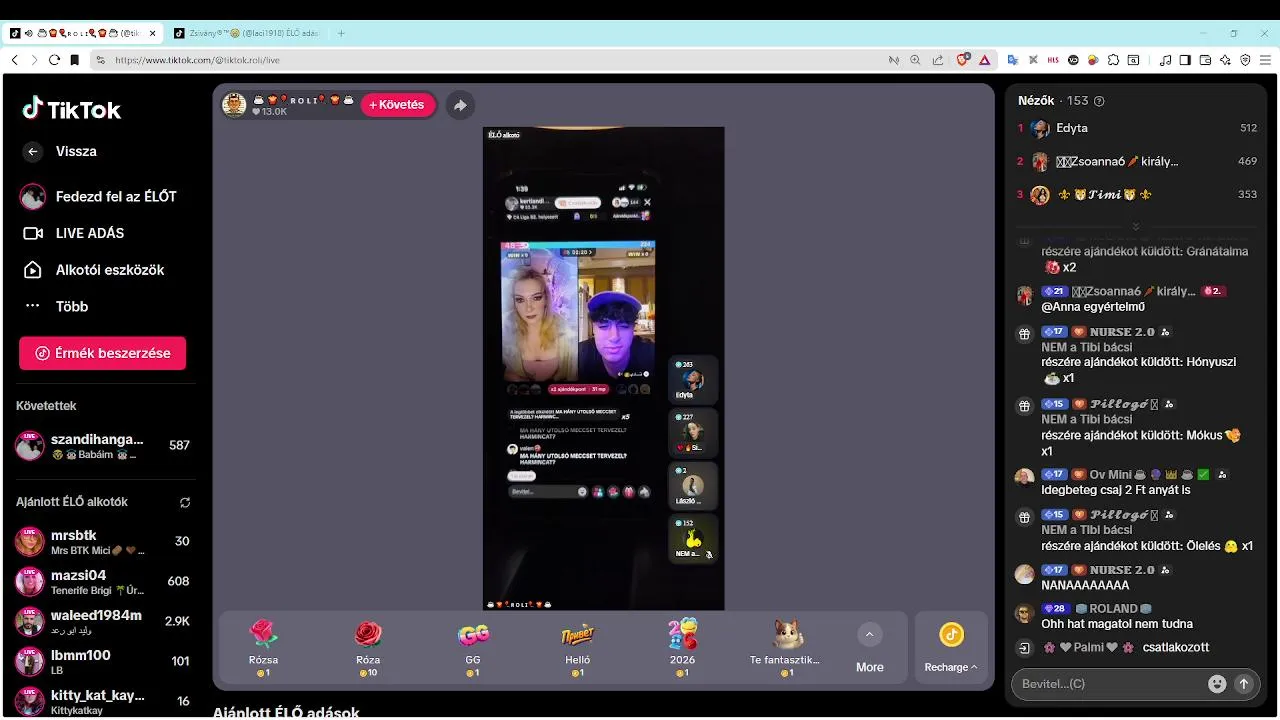This screenshot has width=1280, height=720.
Task: Open the Több menu
Action: coord(56,307)
